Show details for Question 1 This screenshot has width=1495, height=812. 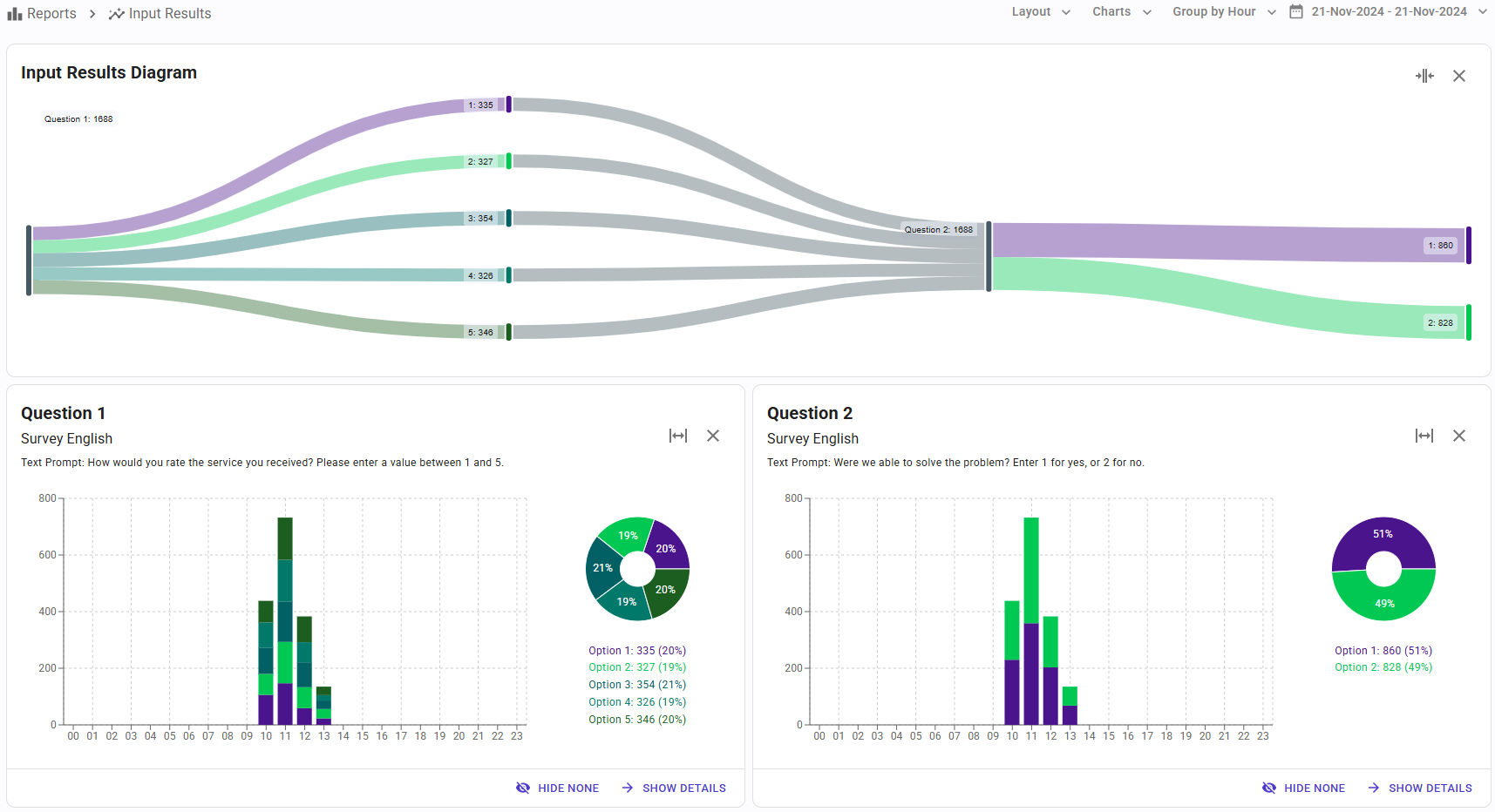[674, 788]
